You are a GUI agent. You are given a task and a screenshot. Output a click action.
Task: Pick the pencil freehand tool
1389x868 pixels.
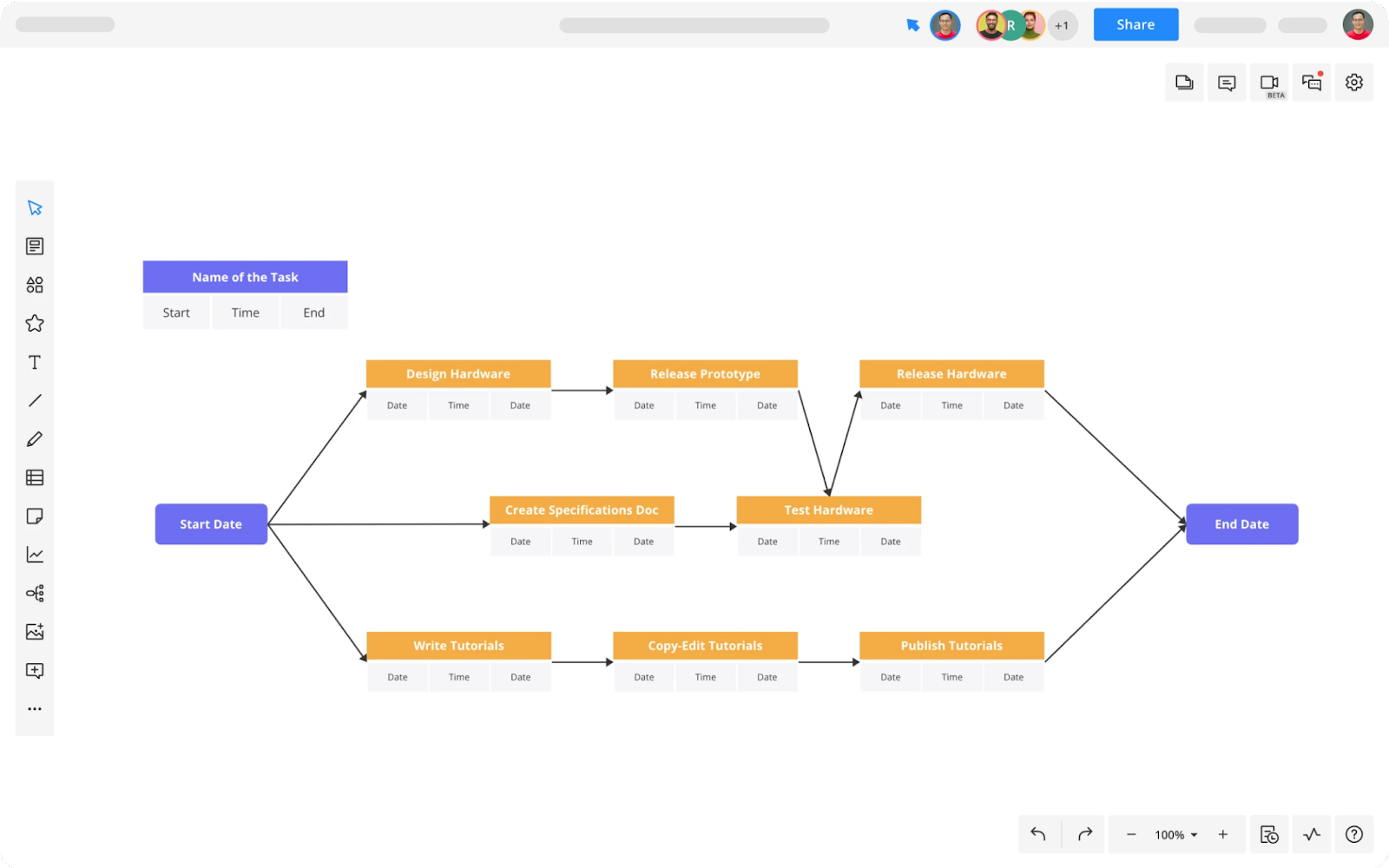coord(35,439)
